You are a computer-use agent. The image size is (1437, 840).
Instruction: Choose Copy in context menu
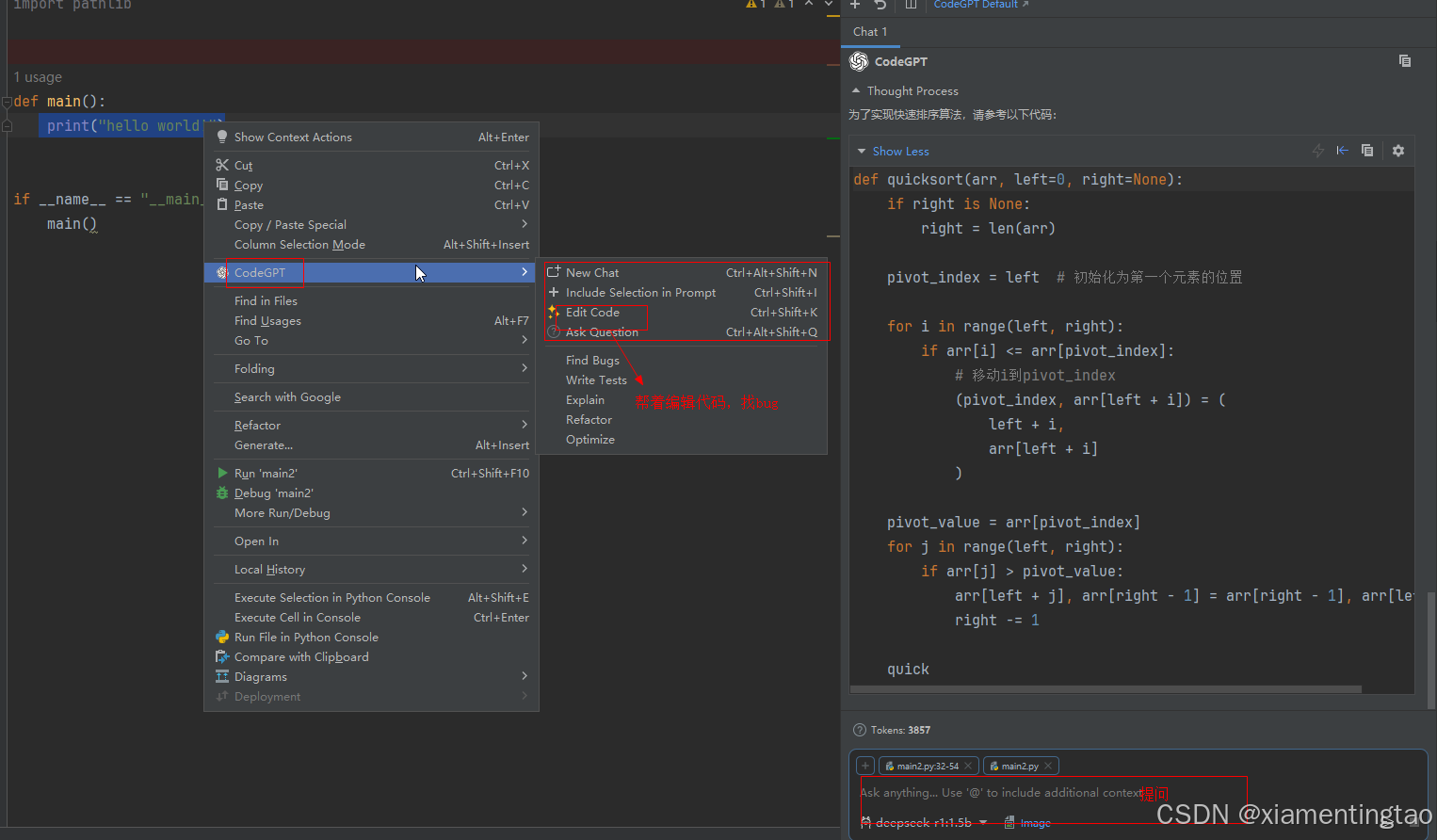[372, 186]
